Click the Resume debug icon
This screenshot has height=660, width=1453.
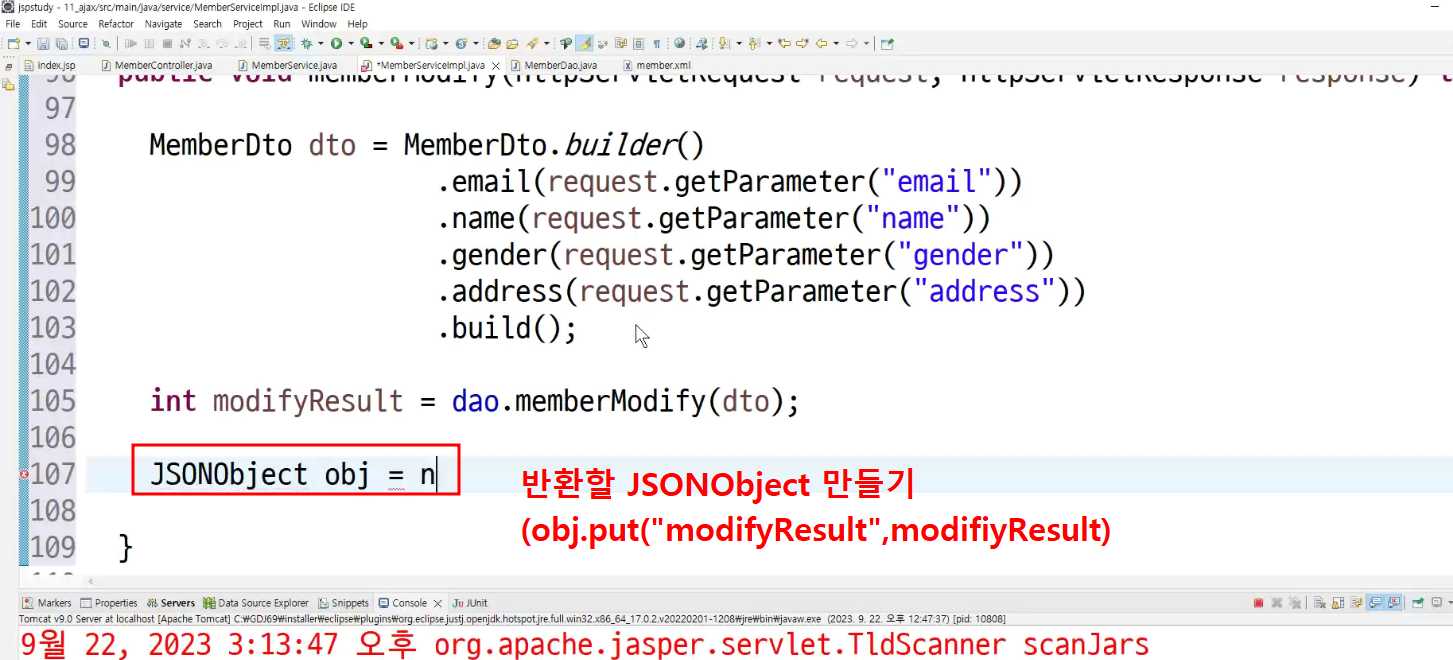click(130, 44)
